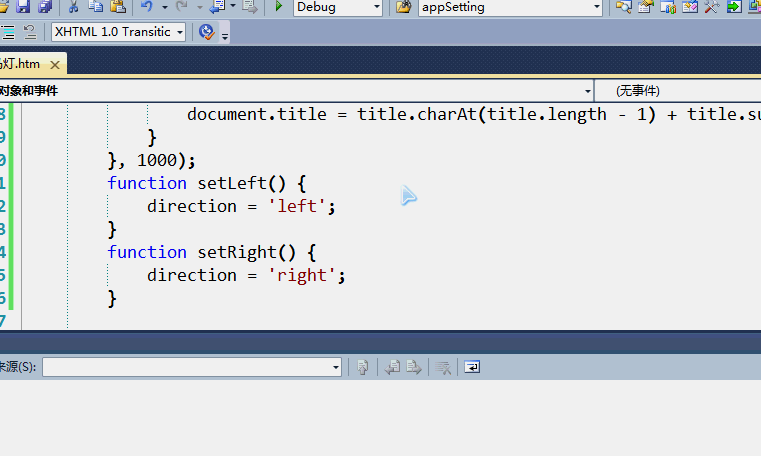Toggle Word Wrap in the output pane
This screenshot has width=761, height=456.
pyautogui.click(x=472, y=367)
